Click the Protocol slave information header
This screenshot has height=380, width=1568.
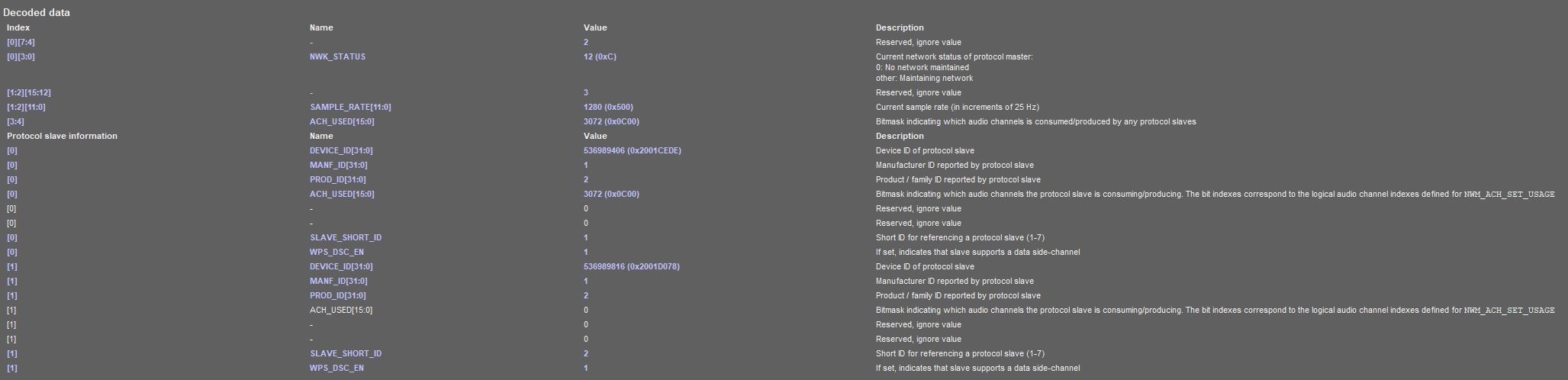coord(62,137)
